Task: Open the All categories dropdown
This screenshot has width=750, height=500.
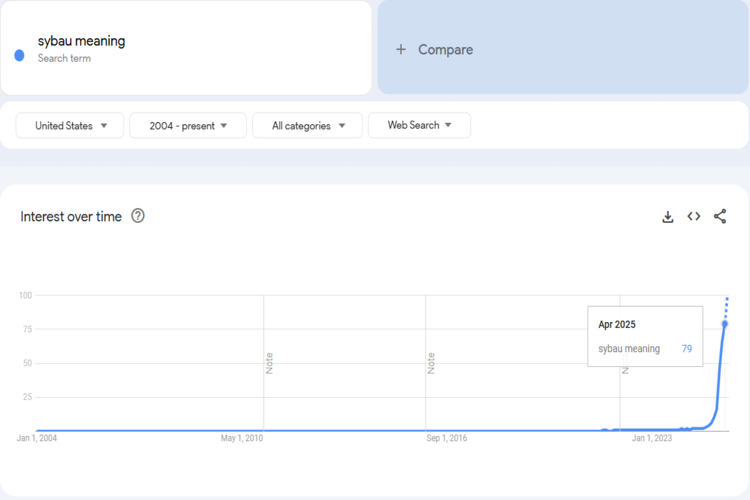Action: coord(307,125)
